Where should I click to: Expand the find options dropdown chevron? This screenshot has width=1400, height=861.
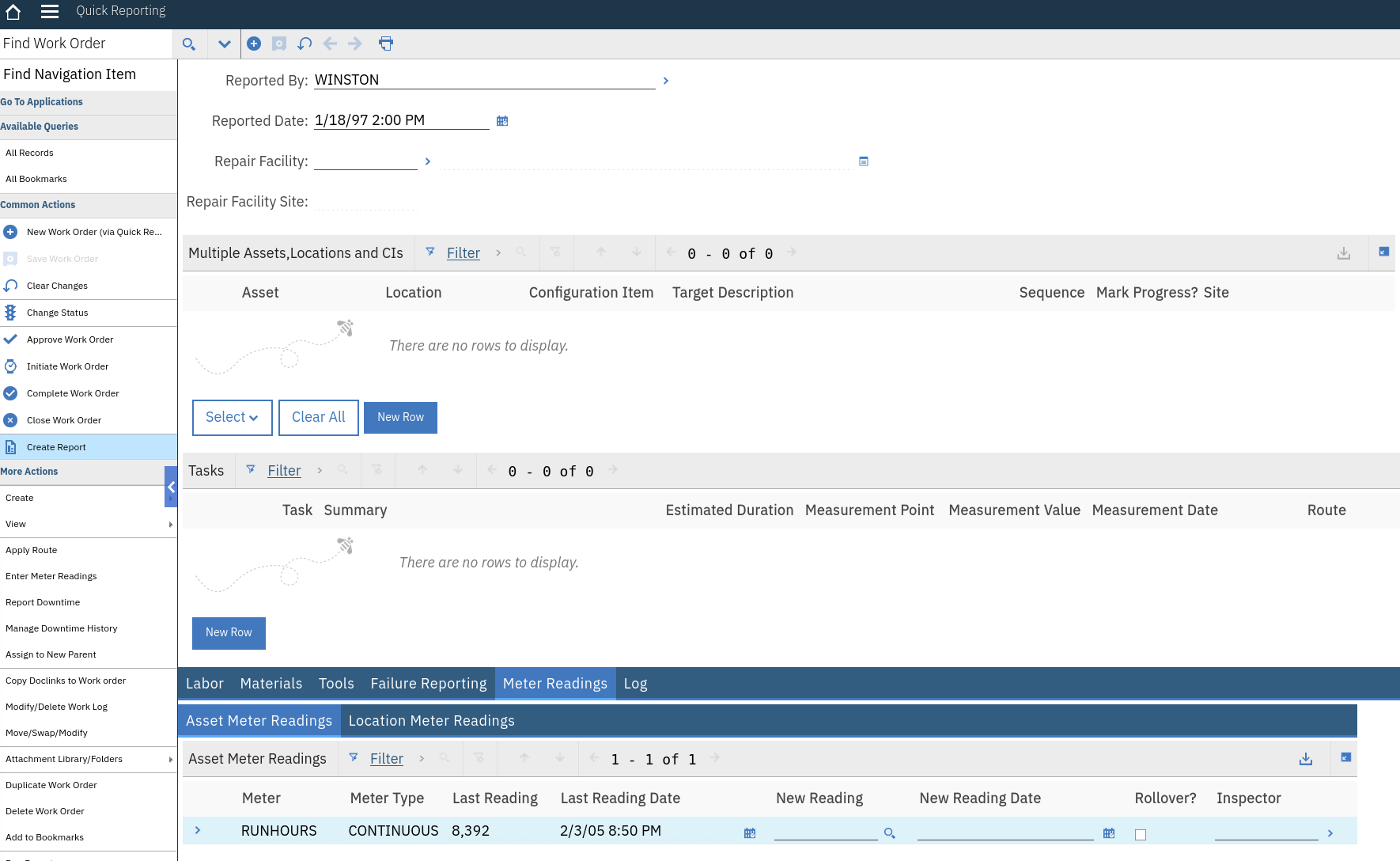[225, 44]
